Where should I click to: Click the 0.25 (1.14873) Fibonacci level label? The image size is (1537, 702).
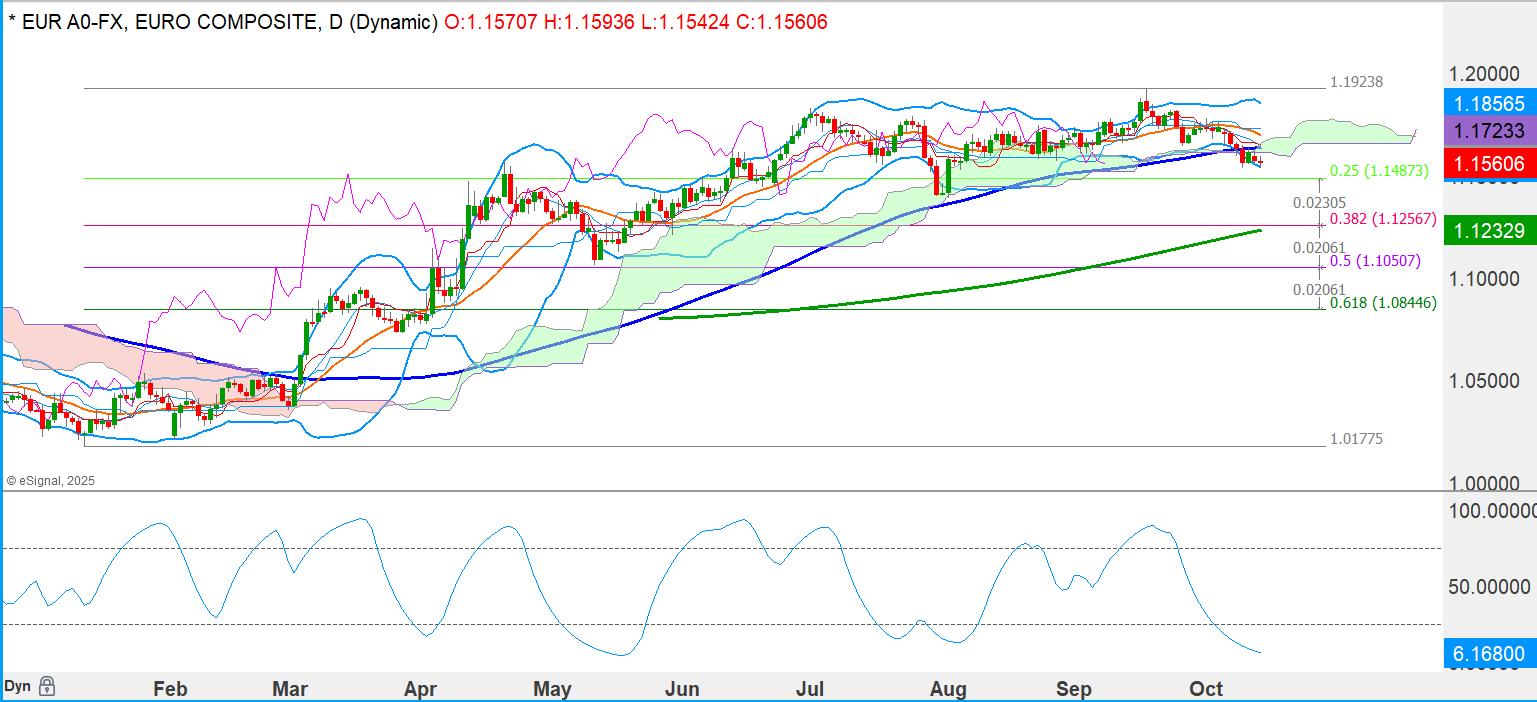click(x=1379, y=171)
